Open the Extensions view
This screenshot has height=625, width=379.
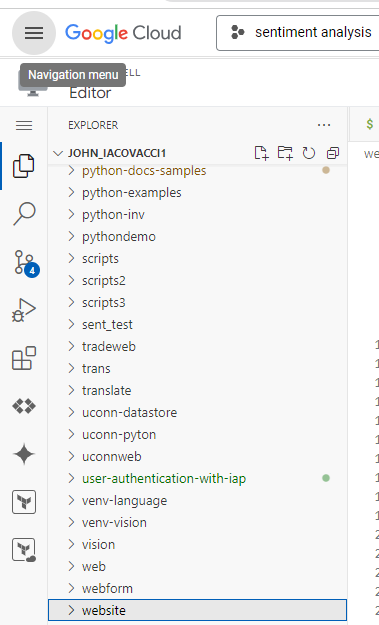pyautogui.click(x=24, y=358)
